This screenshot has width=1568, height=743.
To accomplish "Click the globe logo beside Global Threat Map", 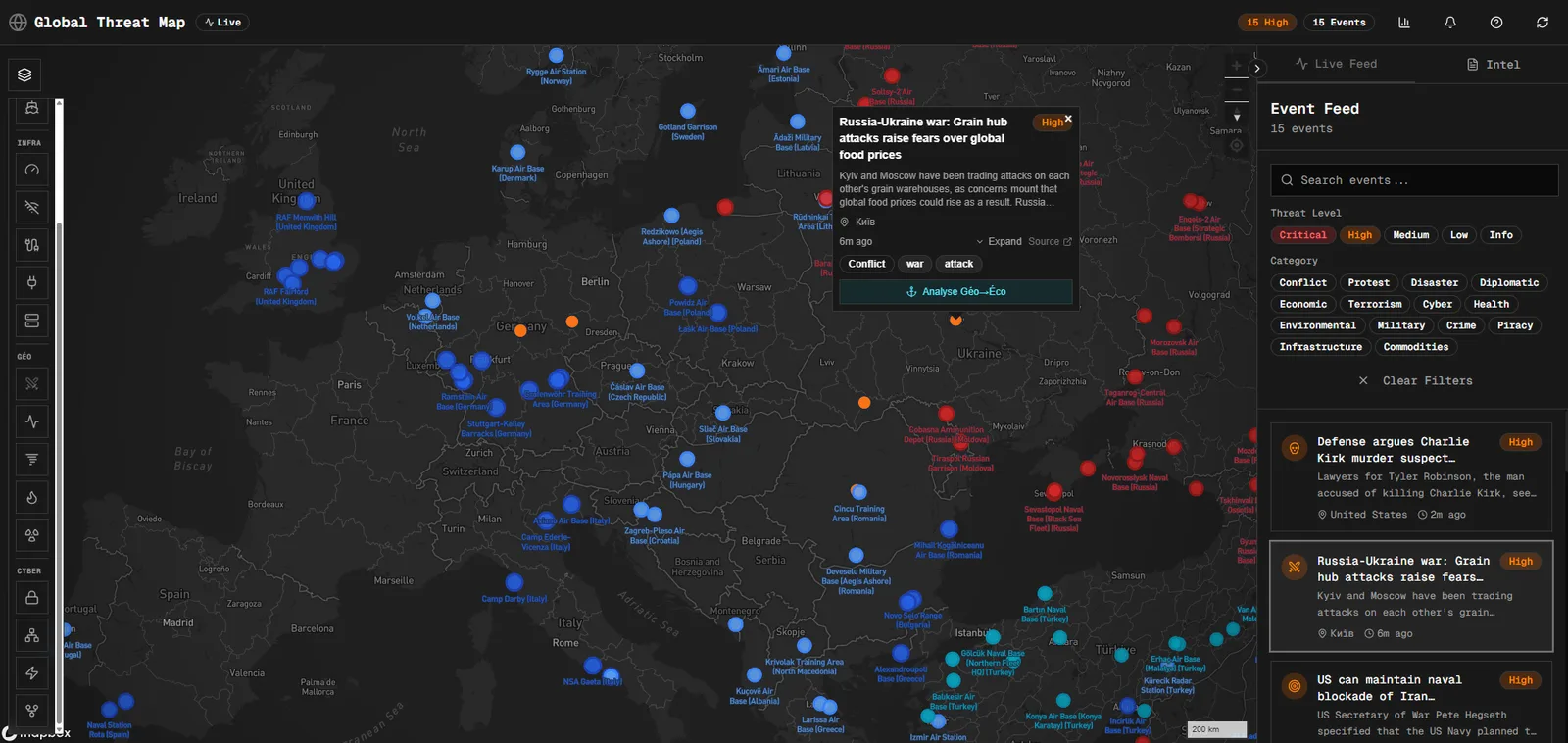I will (18, 23).
